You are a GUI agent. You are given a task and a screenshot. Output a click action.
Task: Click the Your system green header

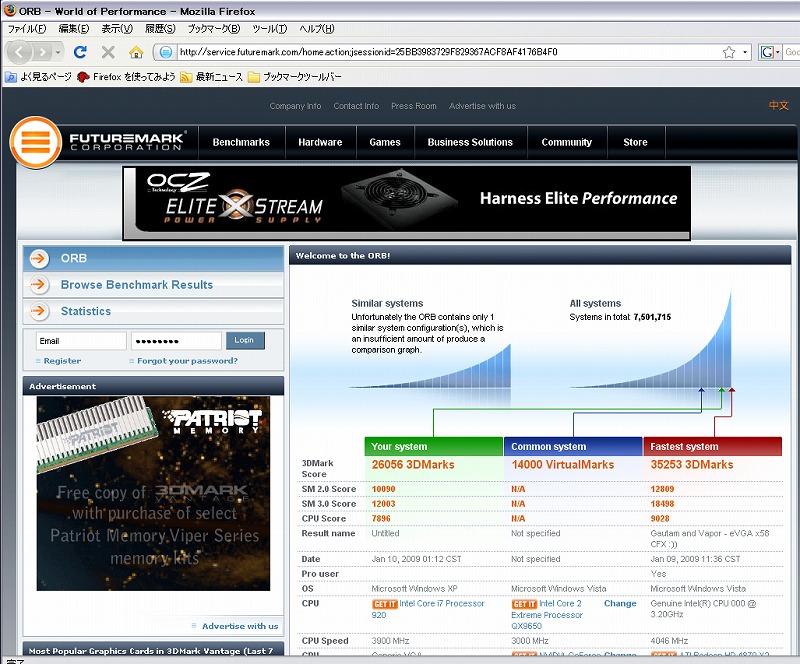(434, 446)
